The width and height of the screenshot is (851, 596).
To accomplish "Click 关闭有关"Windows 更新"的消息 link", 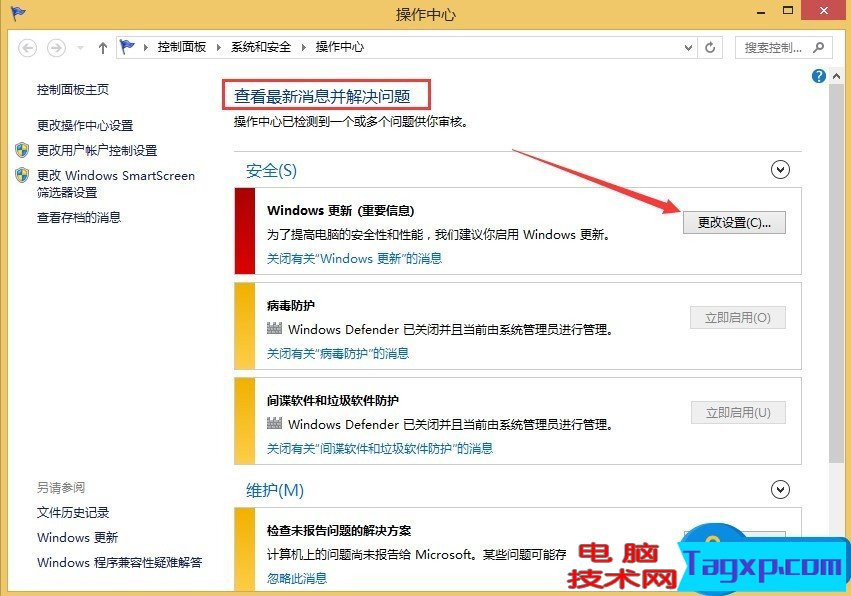I will click(354, 258).
